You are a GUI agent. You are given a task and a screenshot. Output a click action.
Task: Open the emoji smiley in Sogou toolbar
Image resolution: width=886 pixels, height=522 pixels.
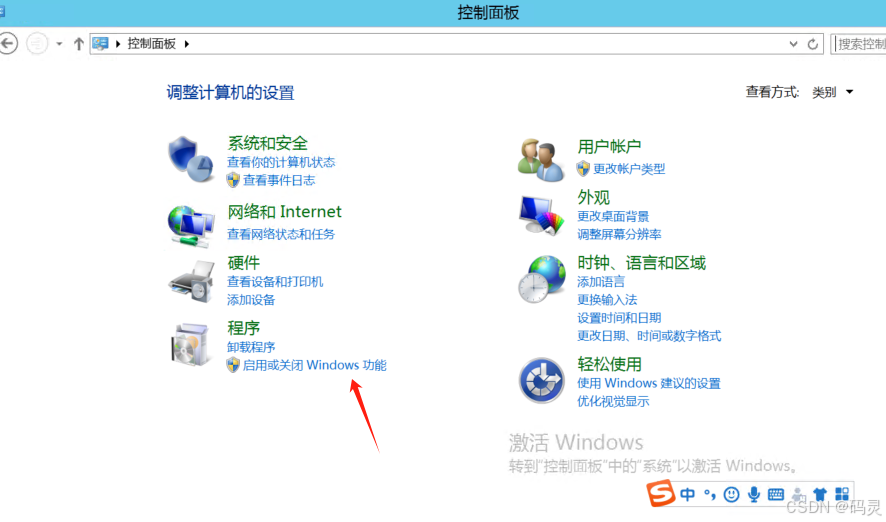pos(731,495)
